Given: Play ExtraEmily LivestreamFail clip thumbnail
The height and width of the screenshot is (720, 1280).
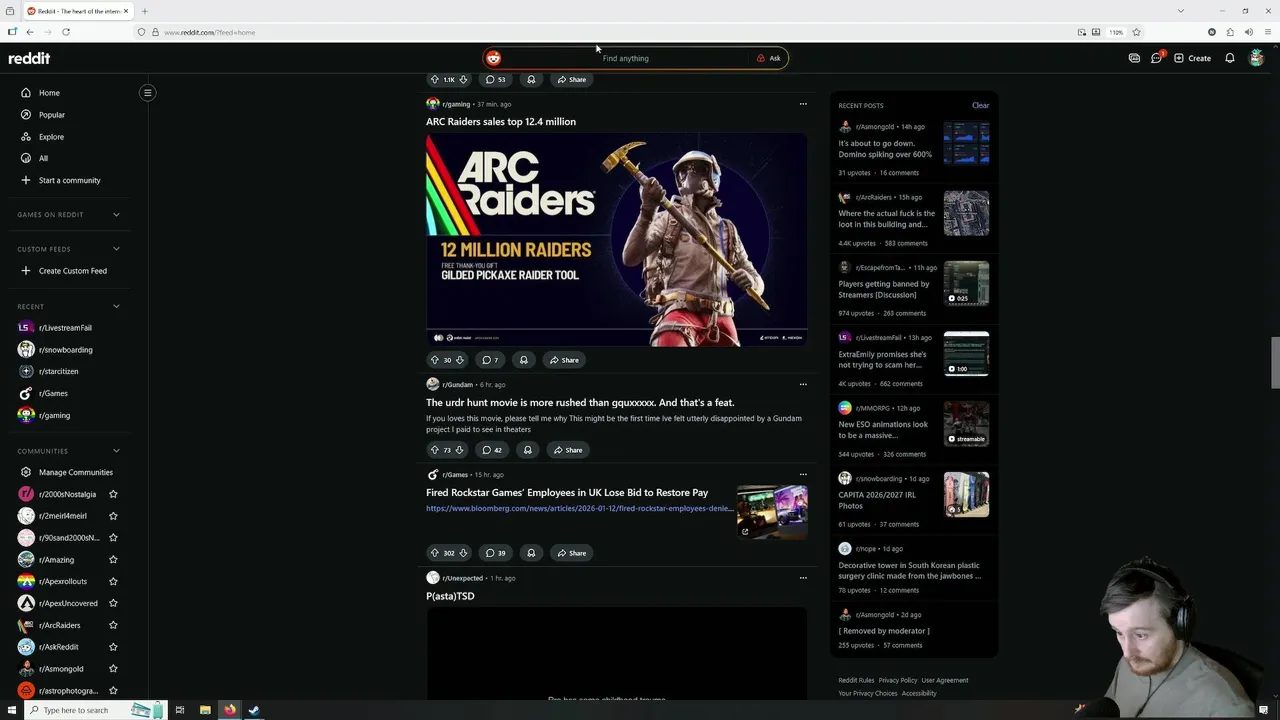Looking at the screenshot, I should click(966, 354).
